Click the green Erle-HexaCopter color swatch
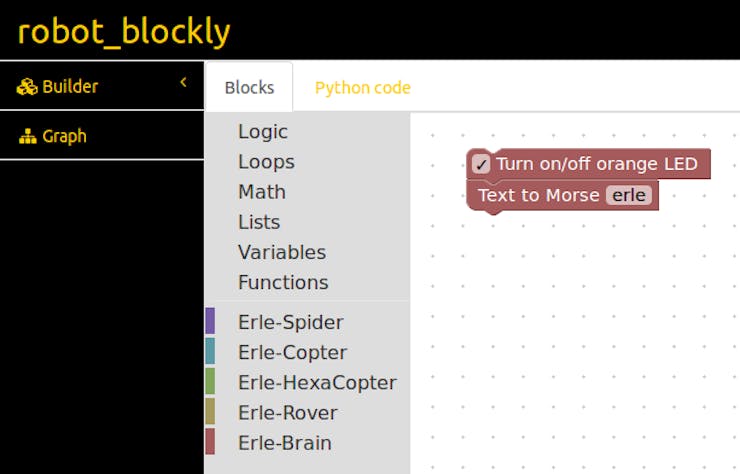 pos(210,381)
